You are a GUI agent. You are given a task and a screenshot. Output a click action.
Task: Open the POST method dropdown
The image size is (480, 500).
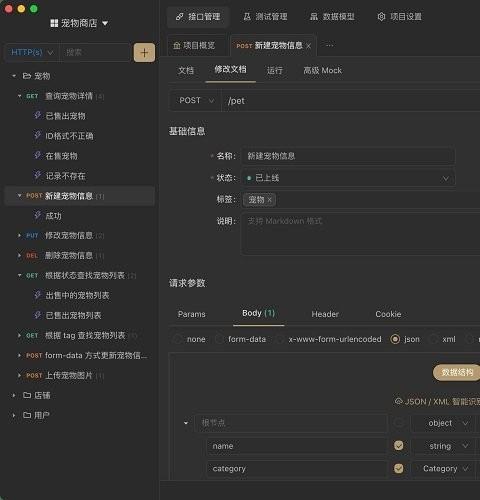click(195, 100)
